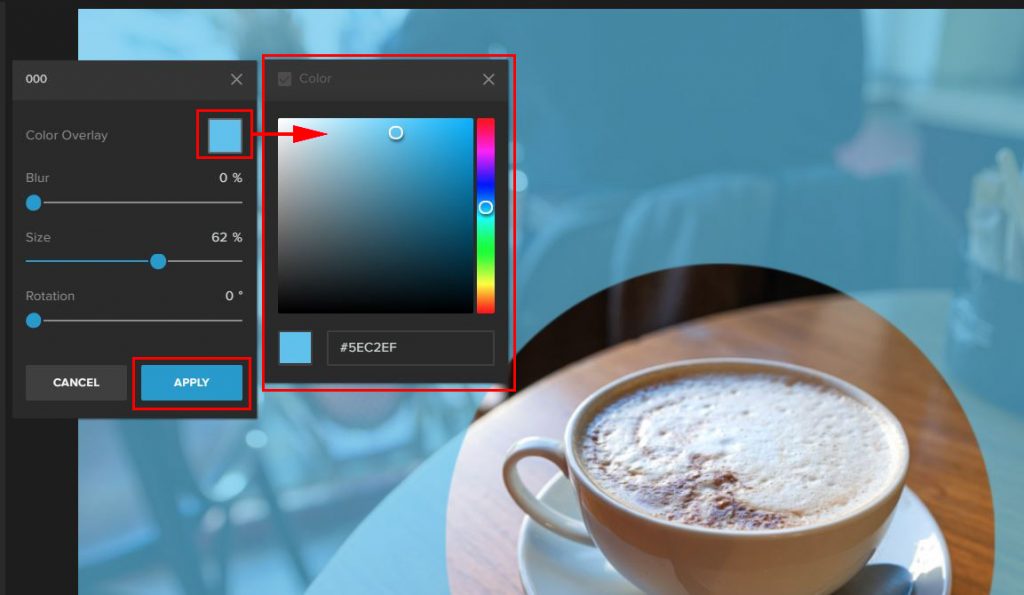Click the CANCEL button
The height and width of the screenshot is (595, 1024).
coord(76,382)
